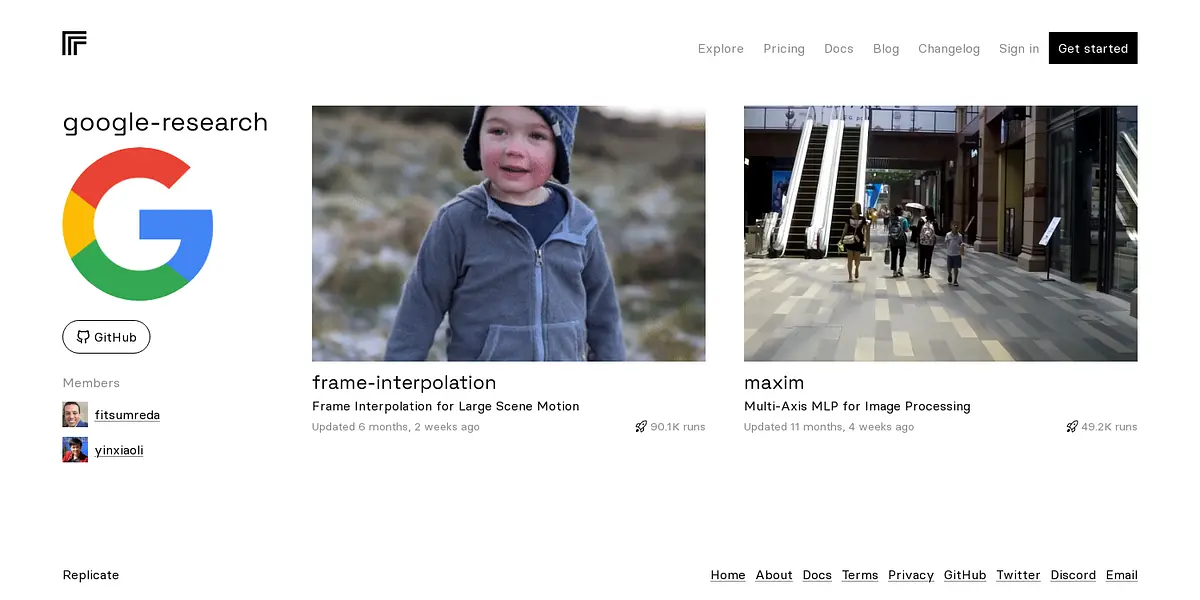Click the Privacy footer link
This screenshot has width=1200, height=600.
(x=911, y=575)
